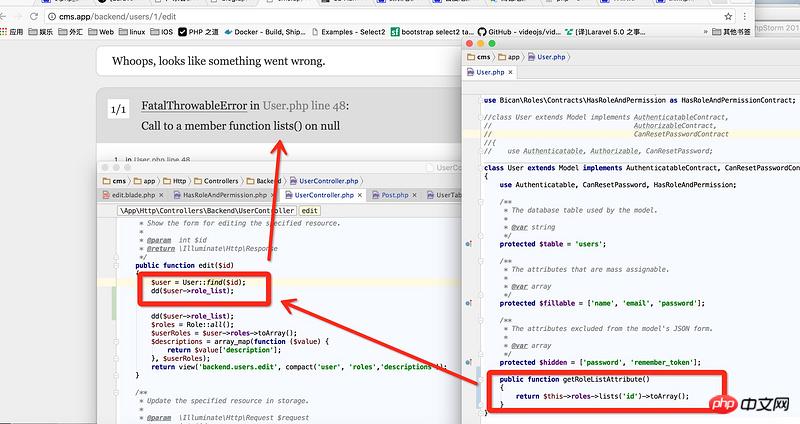800x424 pixels.
Task: Click the app breadcrumb in User.php window
Action: (x=512, y=57)
